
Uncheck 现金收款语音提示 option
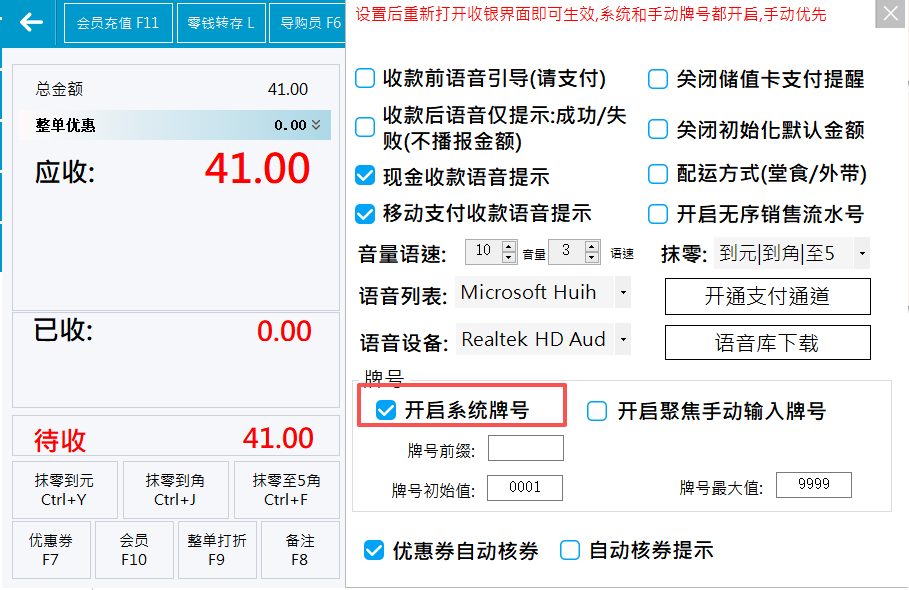point(366,177)
